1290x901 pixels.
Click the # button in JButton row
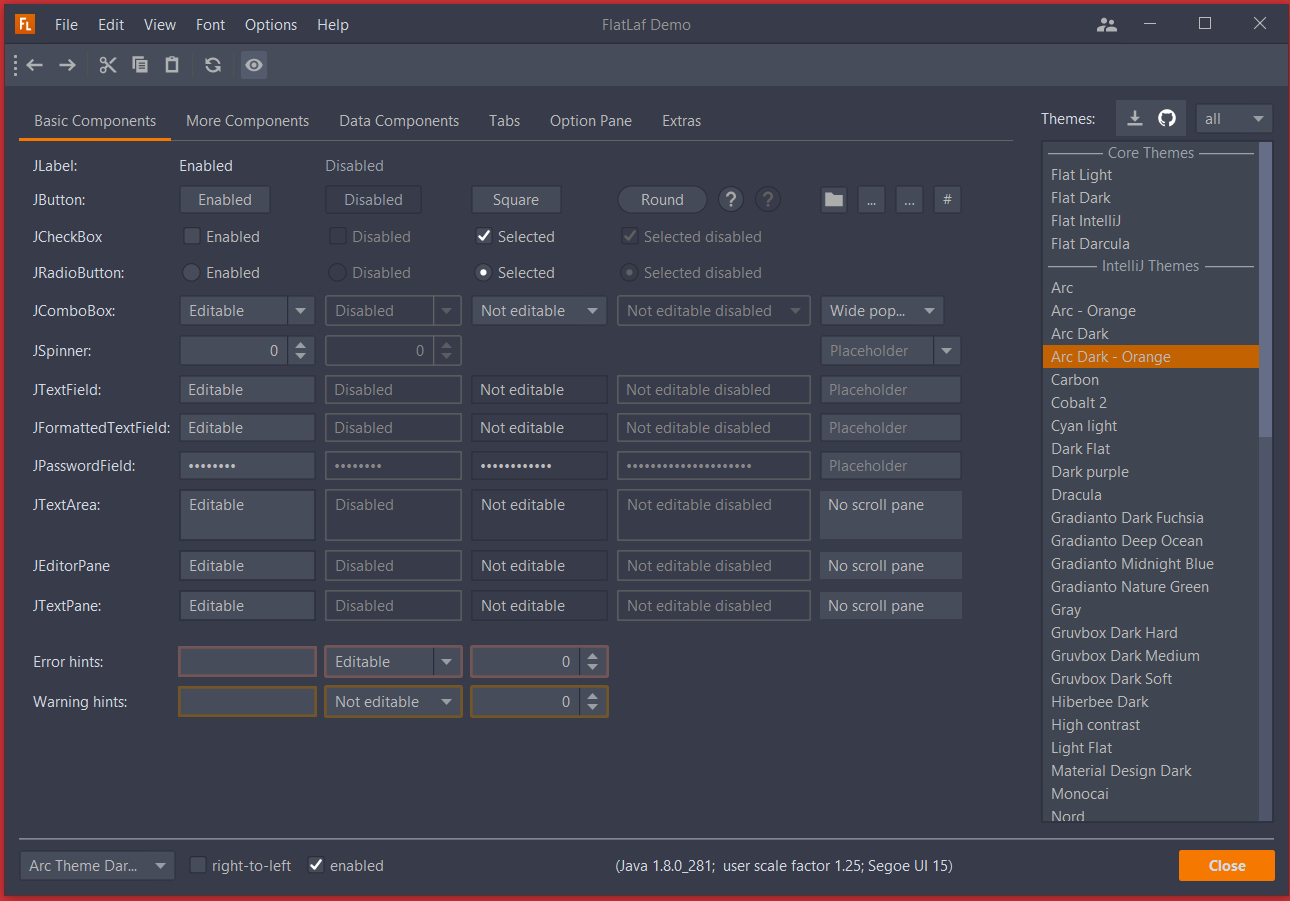[x=947, y=200]
